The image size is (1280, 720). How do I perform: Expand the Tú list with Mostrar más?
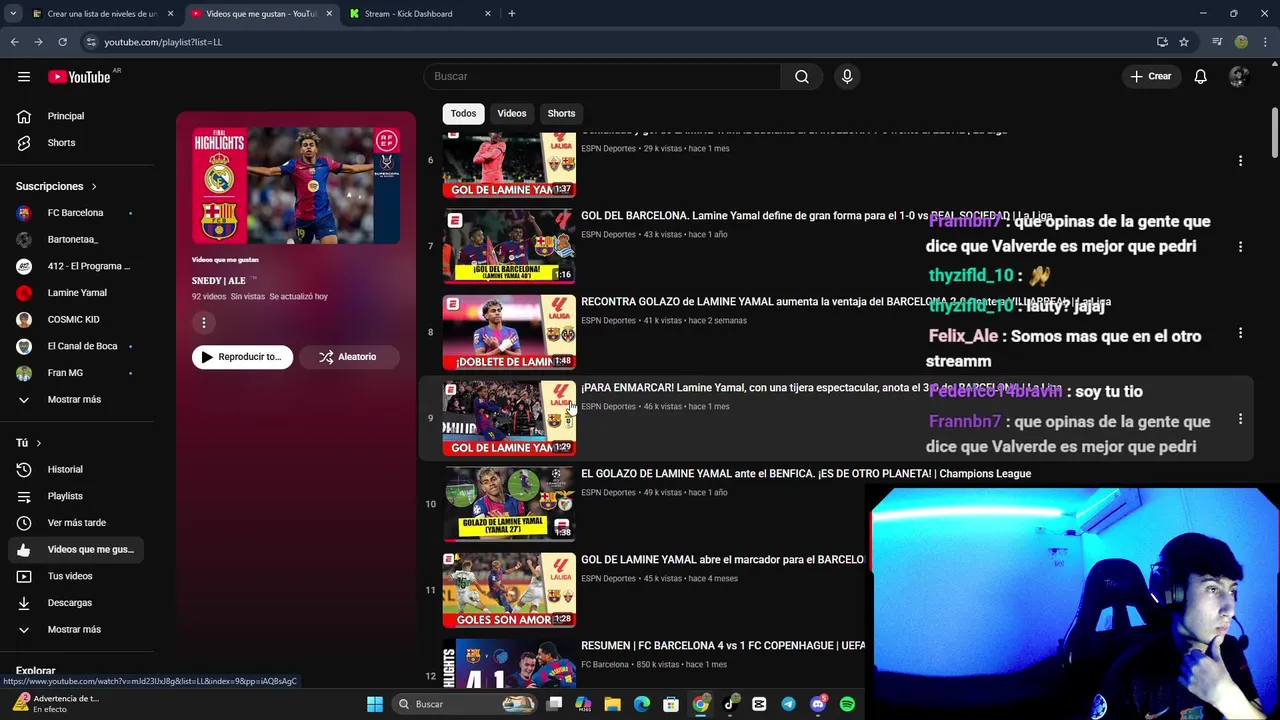pyautogui.click(x=76, y=629)
